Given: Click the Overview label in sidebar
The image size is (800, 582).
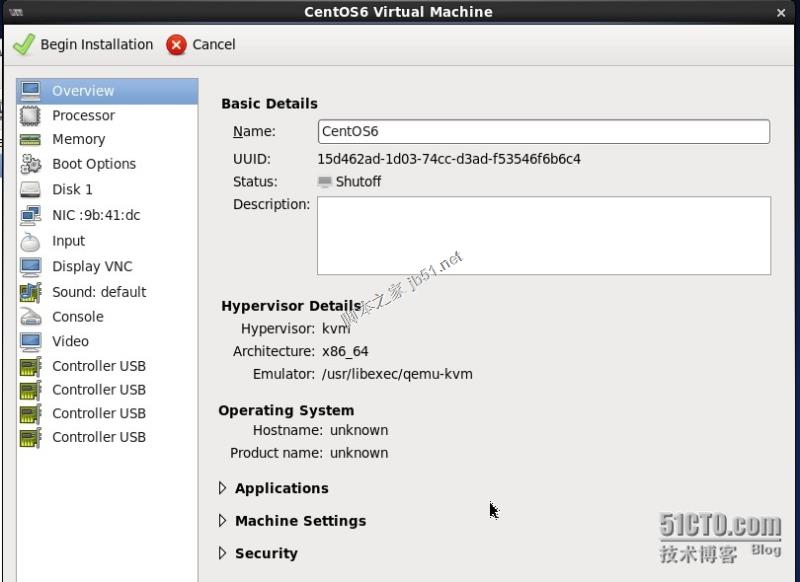Looking at the screenshot, I should coord(83,91).
